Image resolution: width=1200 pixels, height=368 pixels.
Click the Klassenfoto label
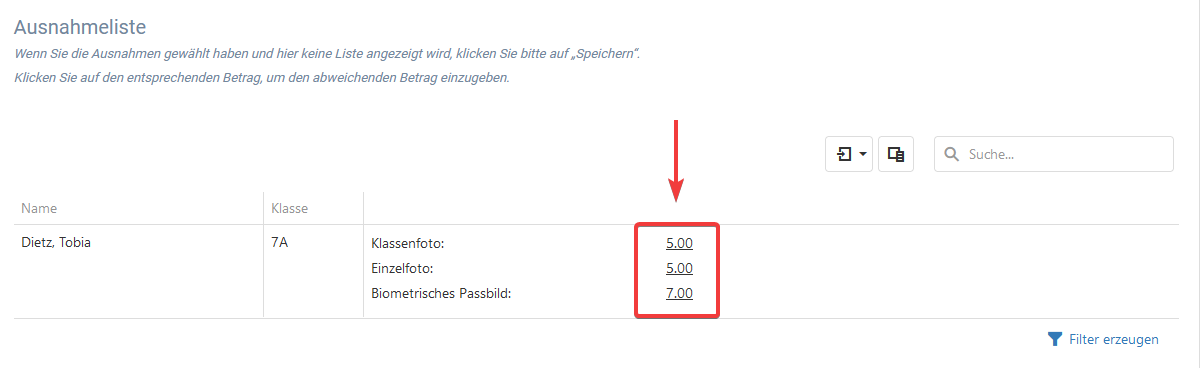pos(407,243)
